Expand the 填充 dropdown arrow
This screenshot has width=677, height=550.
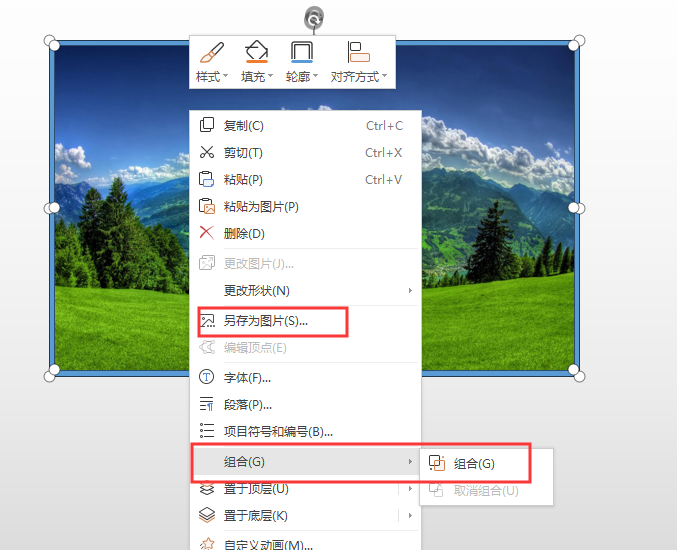(x=270, y=76)
